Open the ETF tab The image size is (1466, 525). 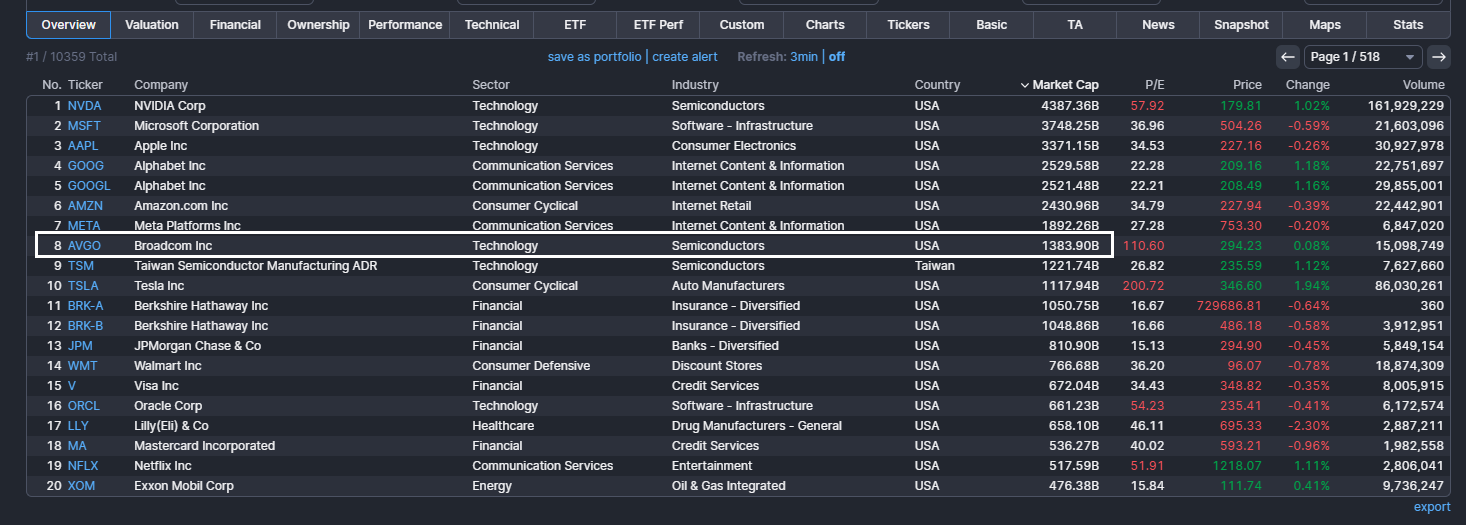point(576,25)
